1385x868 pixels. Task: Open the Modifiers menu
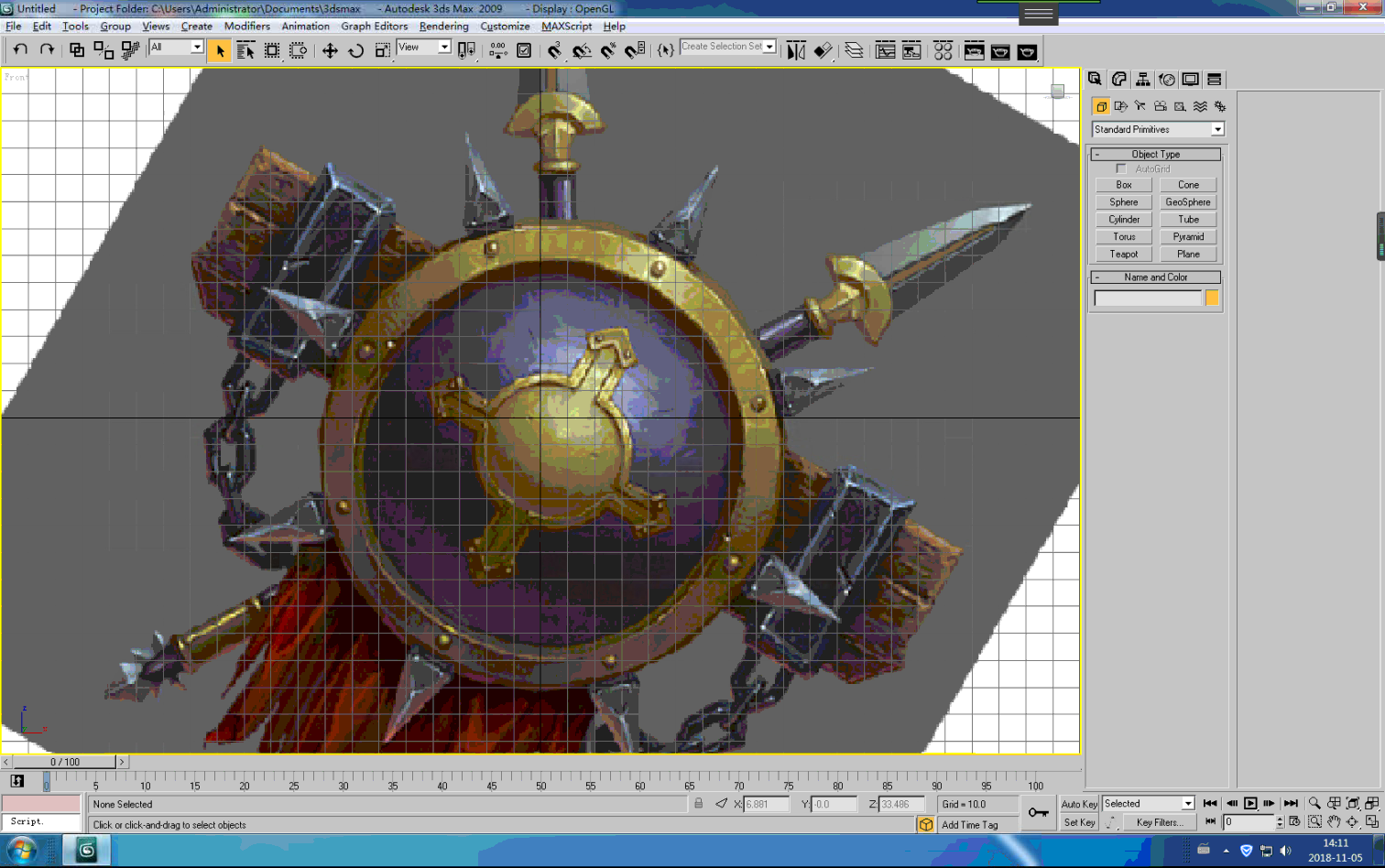point(247,27)
